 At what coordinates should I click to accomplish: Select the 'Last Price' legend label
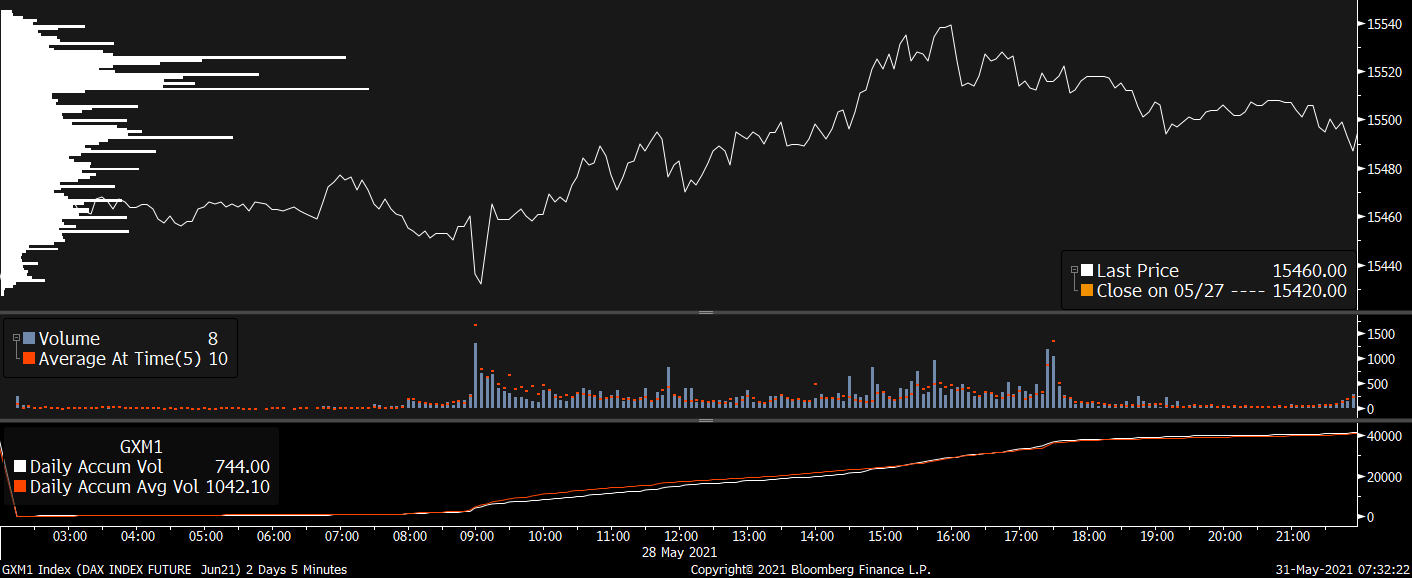pos(1137,270)
